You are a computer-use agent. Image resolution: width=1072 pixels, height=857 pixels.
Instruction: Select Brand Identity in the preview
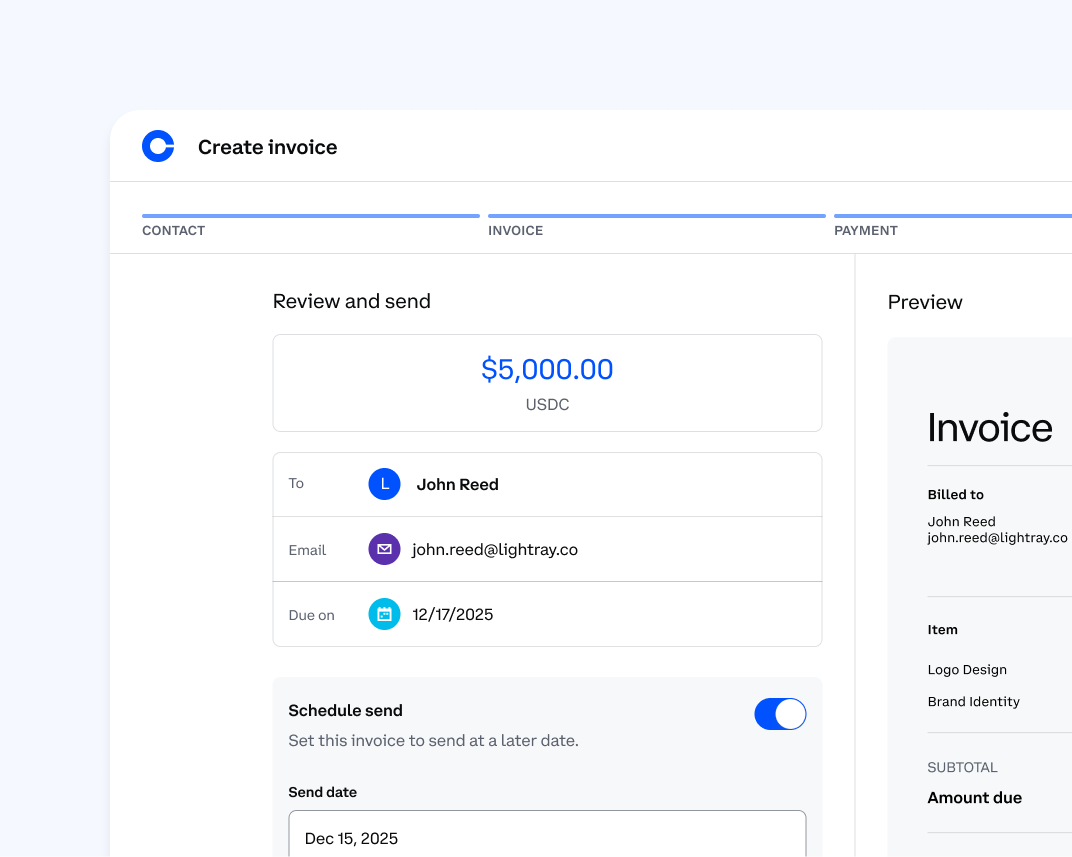click(973, 701)
